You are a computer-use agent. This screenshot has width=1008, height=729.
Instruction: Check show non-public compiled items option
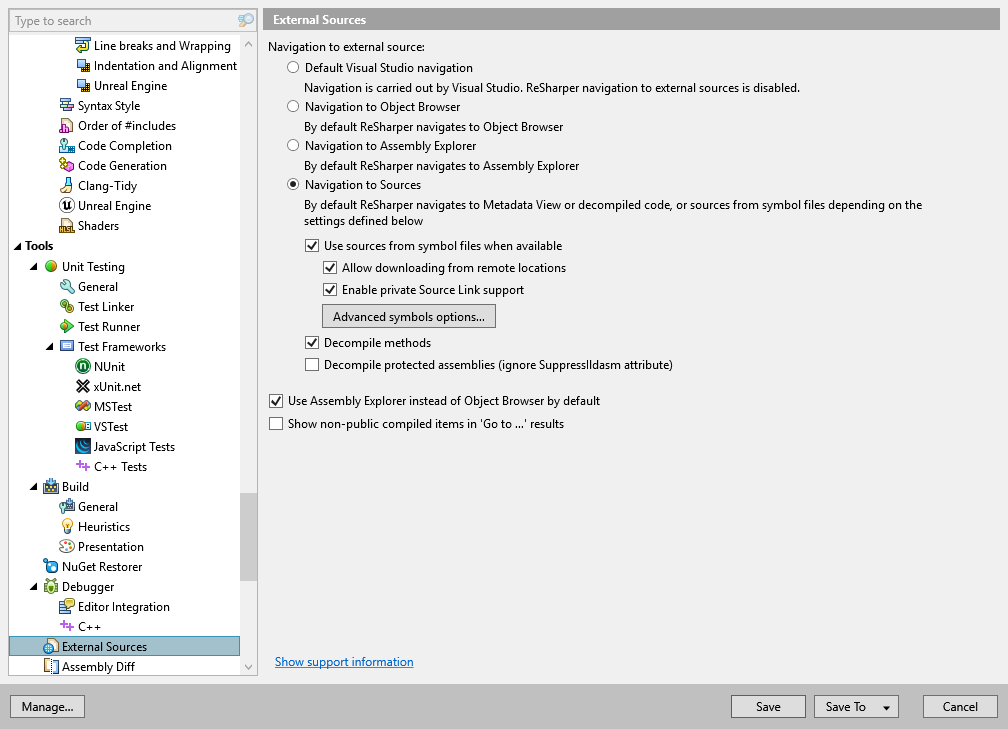click(x=275, y=423)
